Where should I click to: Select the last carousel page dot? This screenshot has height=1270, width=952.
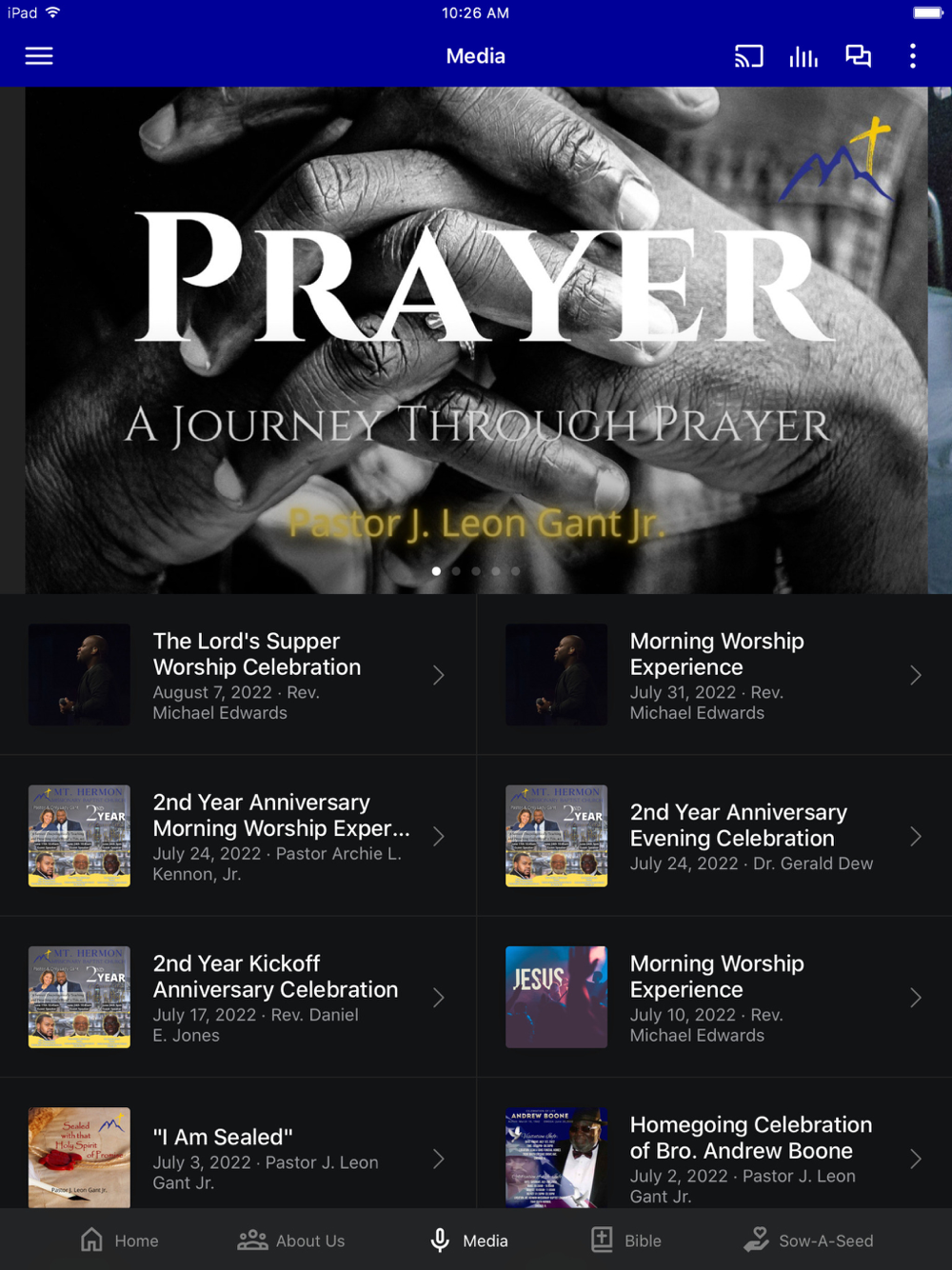pos(516,571)
